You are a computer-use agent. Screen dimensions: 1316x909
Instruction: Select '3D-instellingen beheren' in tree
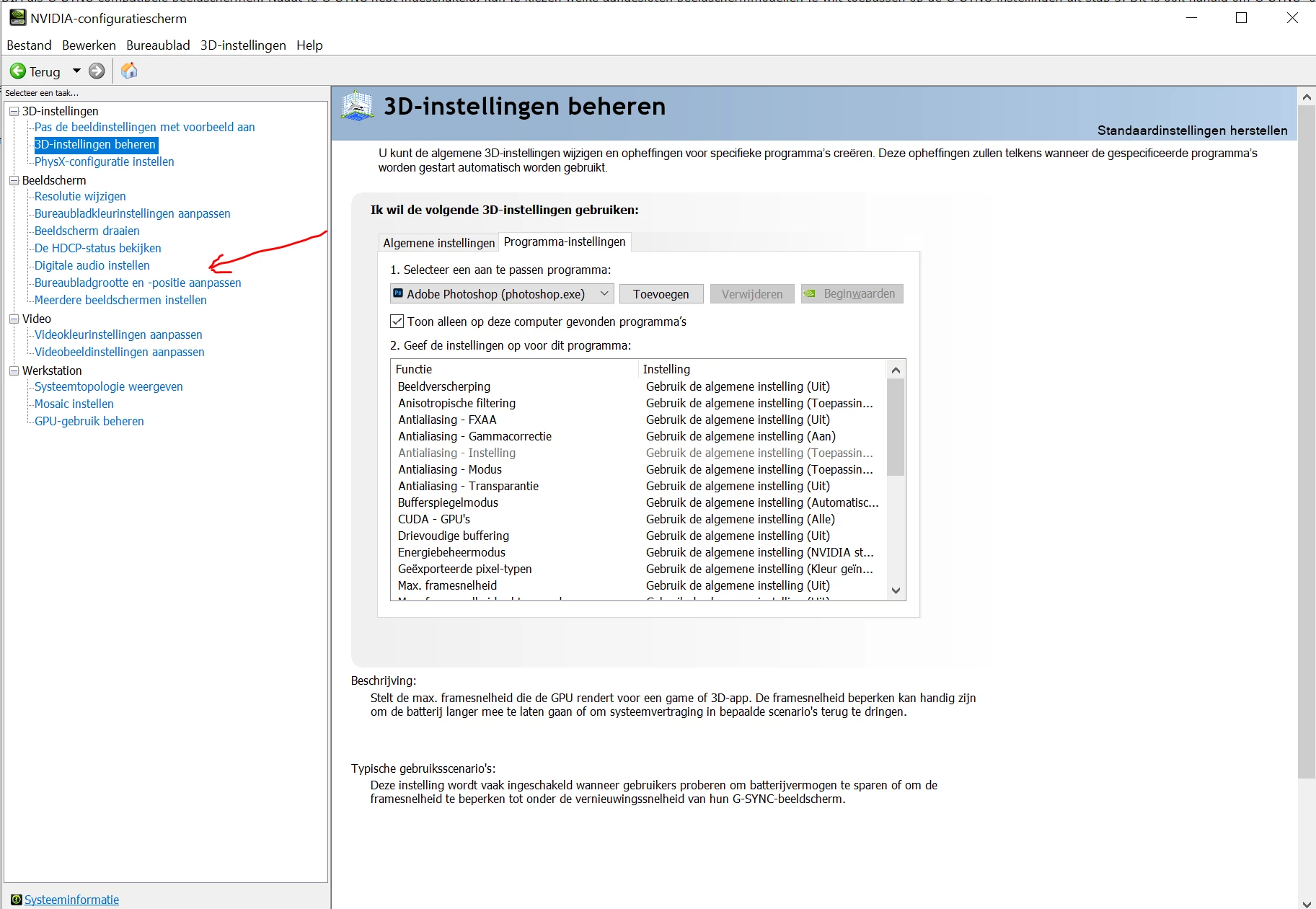pos(95,144)
